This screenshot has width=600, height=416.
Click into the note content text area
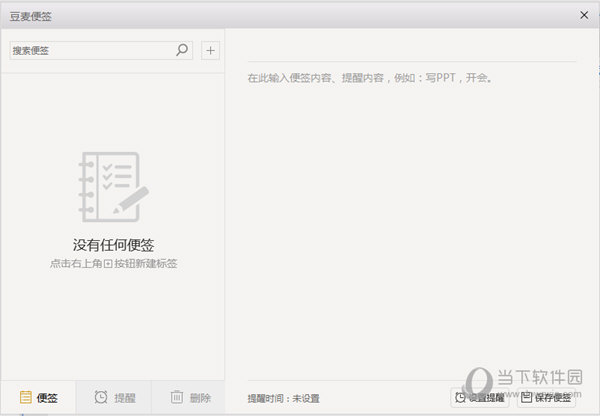click(412, 222)
